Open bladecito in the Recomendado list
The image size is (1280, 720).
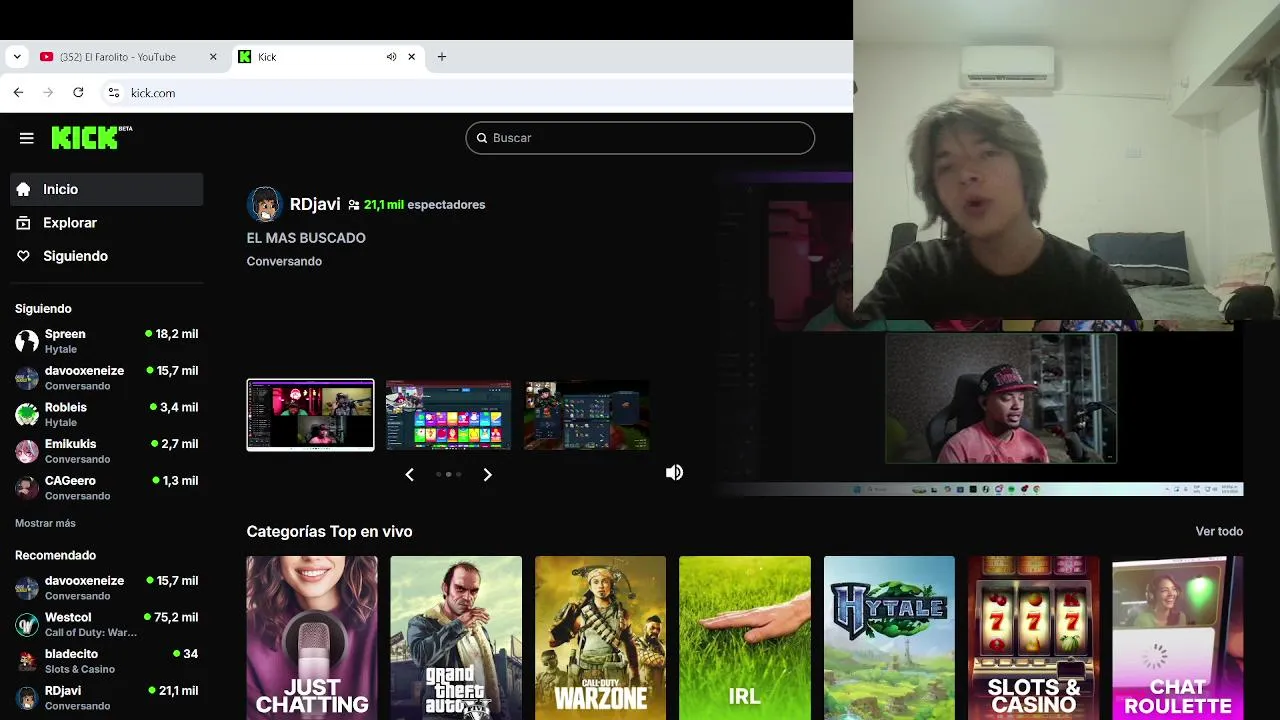tap(107, 661)
